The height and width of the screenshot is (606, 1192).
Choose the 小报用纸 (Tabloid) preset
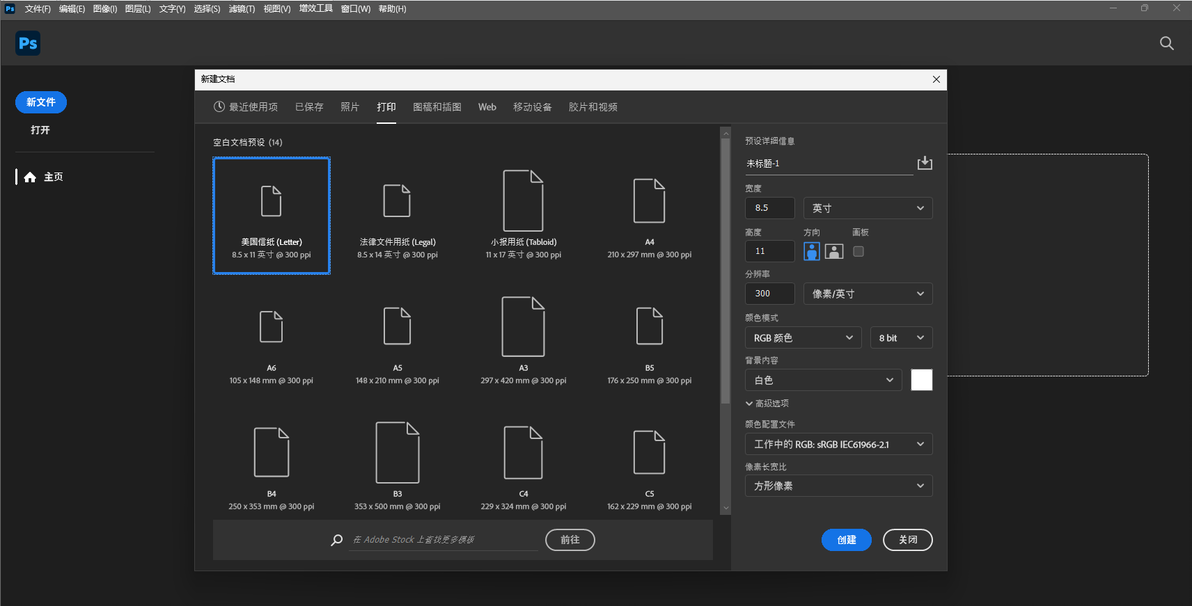click(523, 216)
